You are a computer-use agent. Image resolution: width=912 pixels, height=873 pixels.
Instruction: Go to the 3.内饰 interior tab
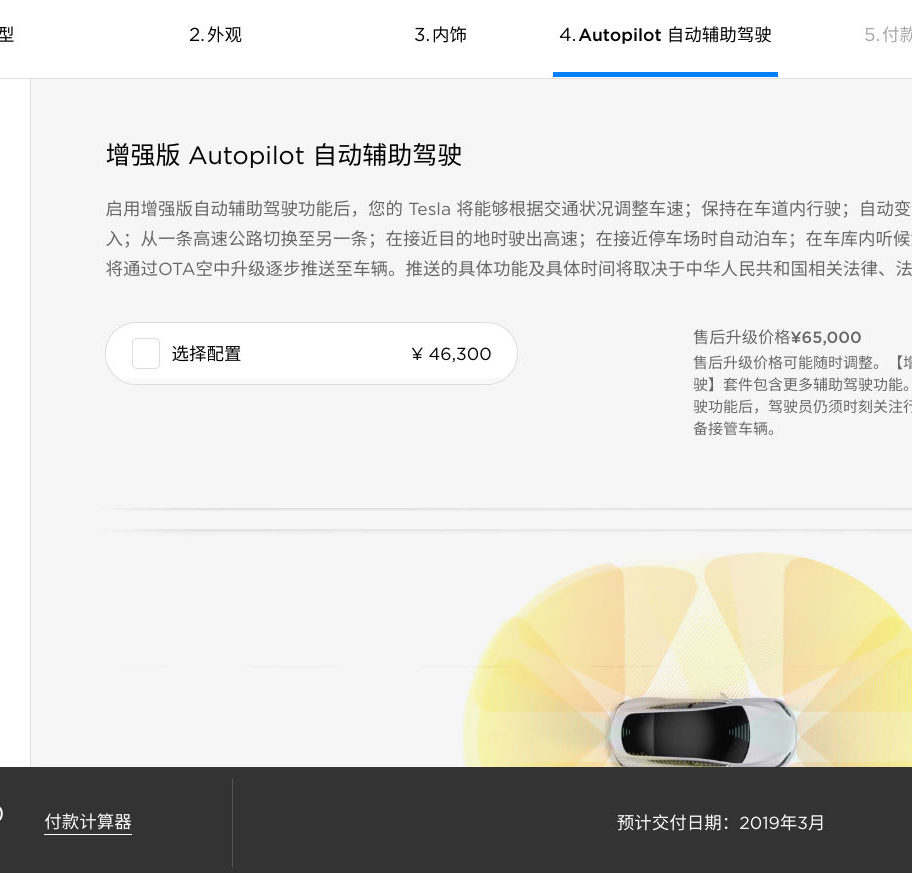[x=440, y=35]
